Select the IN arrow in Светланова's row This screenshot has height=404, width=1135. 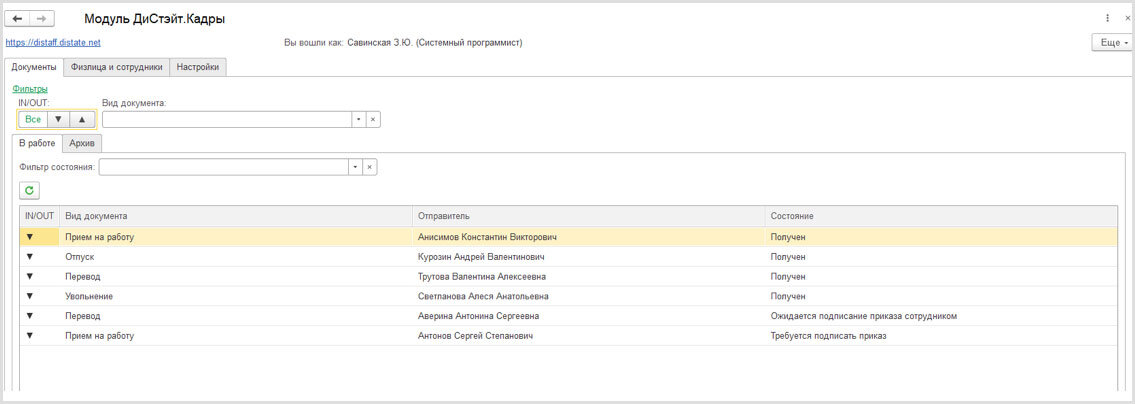pyautogui.click(x=30, y=296)
